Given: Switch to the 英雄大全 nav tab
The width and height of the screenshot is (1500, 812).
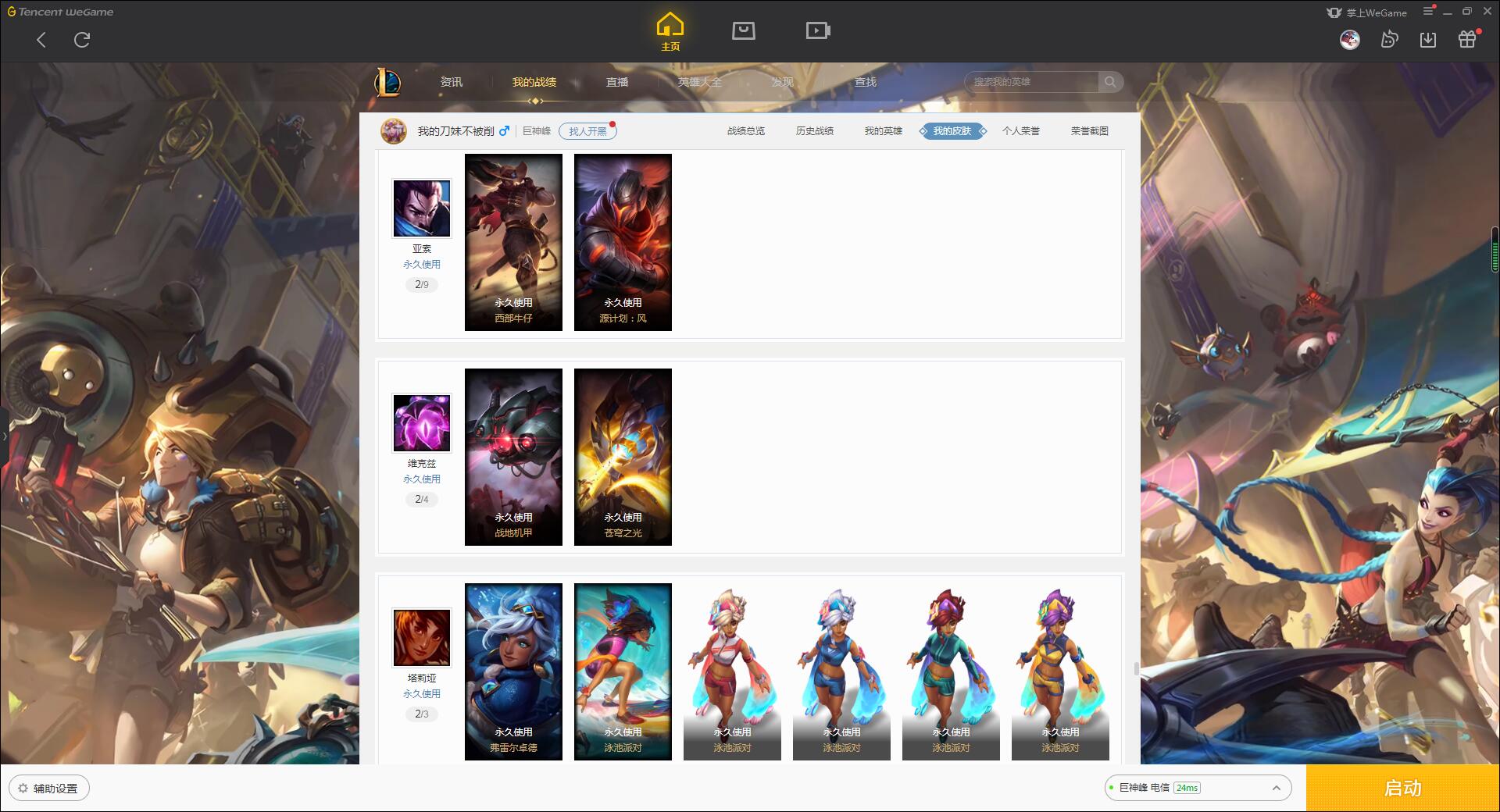Looking at the screenshot, I should pos(700,82).
